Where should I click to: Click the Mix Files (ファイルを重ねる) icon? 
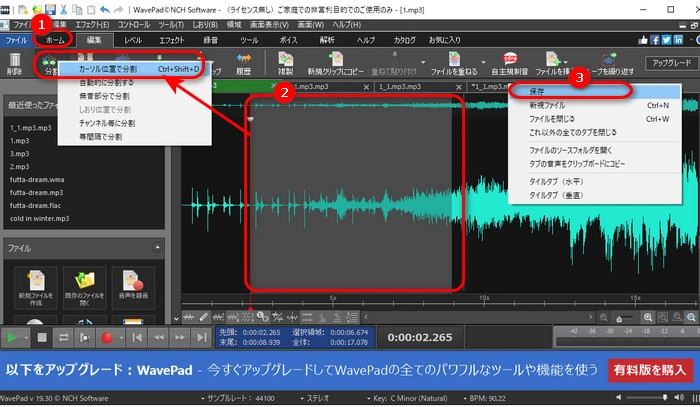pyautogui.click(x=454, y=59)
